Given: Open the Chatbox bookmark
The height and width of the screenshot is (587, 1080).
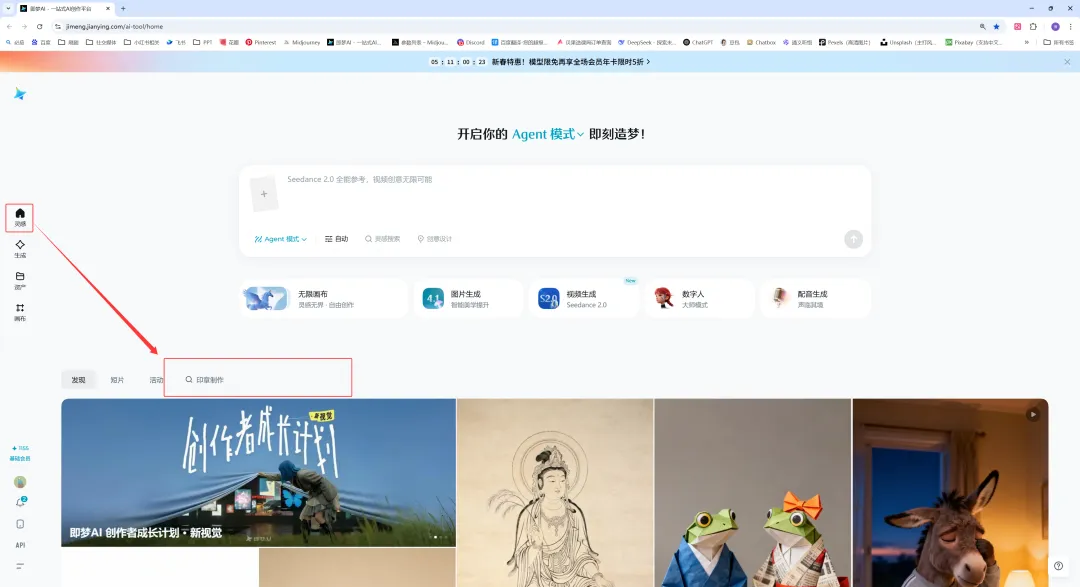Looking at the screenshot, I should 761,43.
